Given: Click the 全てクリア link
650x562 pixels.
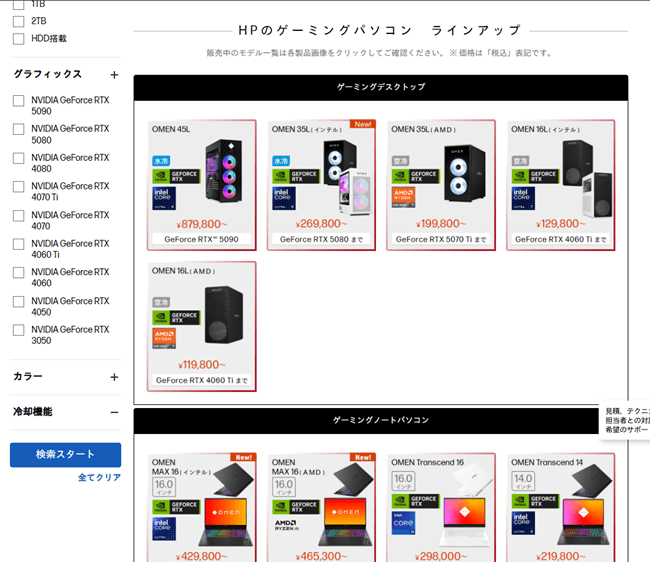Looking at the screenshot, I should tap(99, 477).
